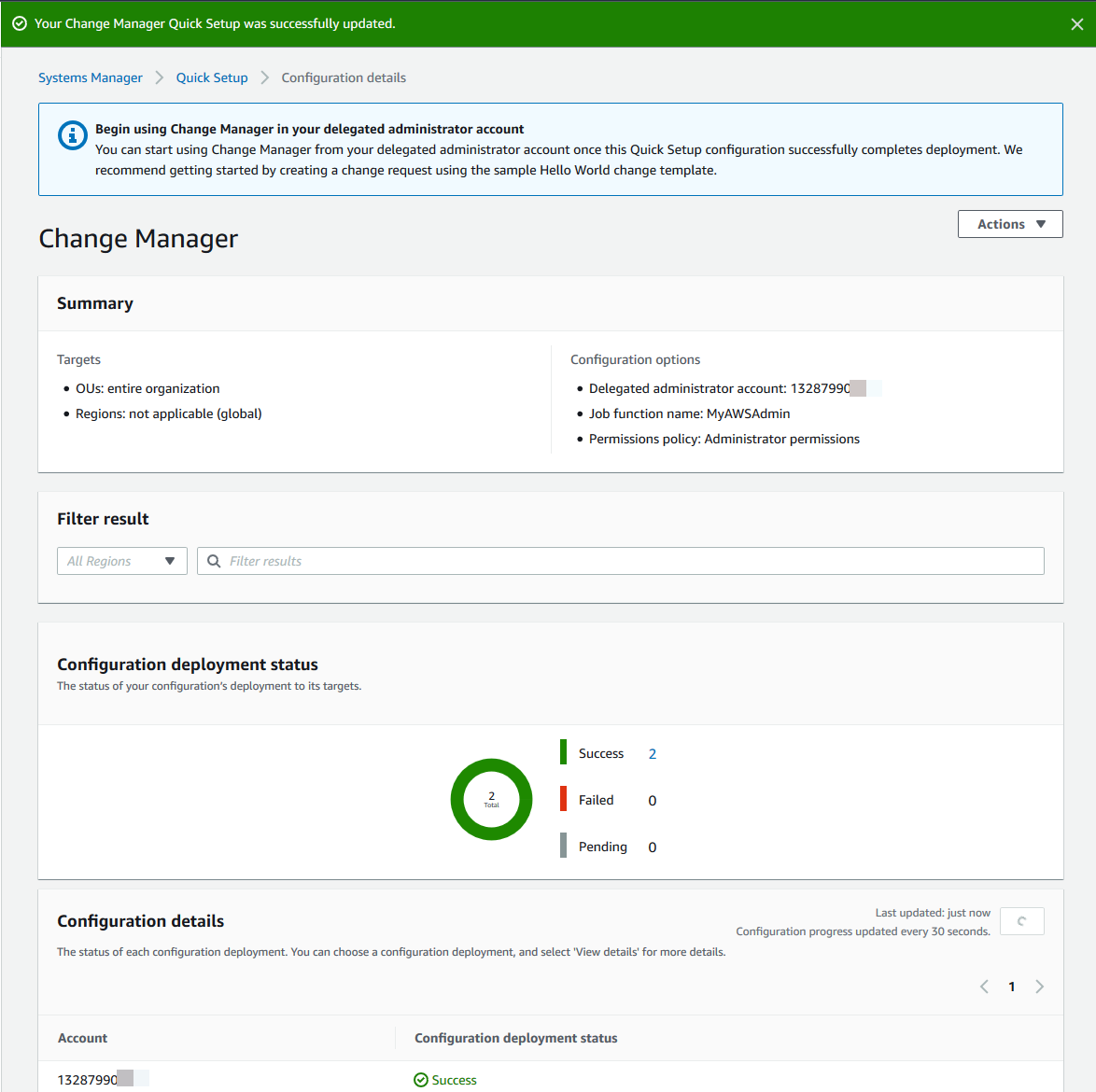Click the success checkmark icon in banner
1096x1092 pixels.
20,23
